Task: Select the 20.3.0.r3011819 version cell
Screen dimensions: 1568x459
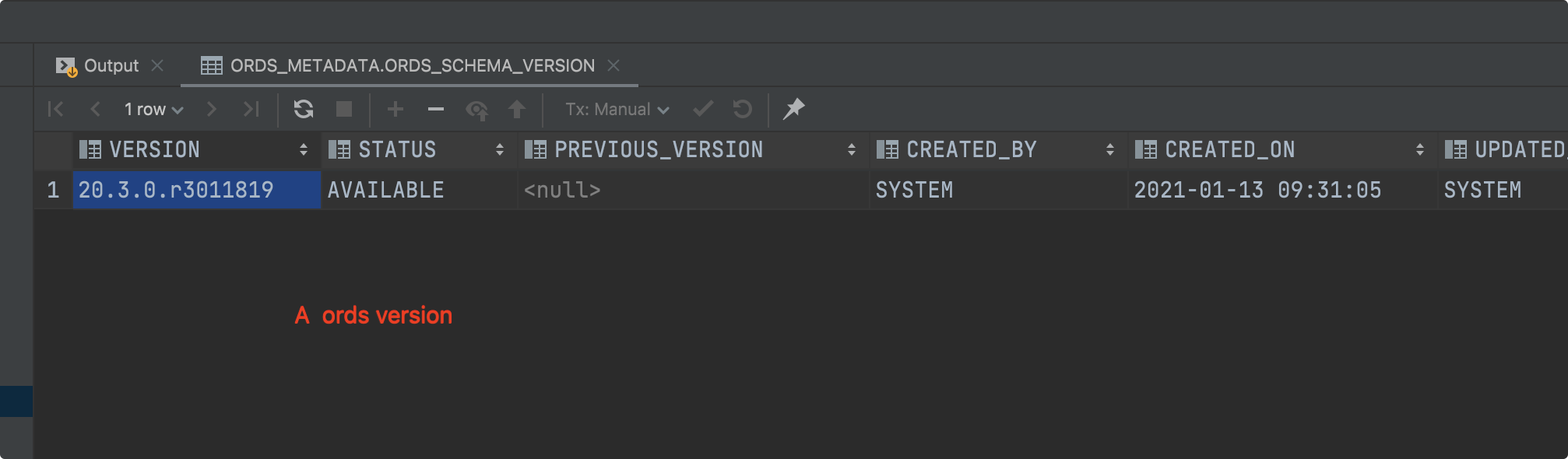Action: (x=196, y=191)
